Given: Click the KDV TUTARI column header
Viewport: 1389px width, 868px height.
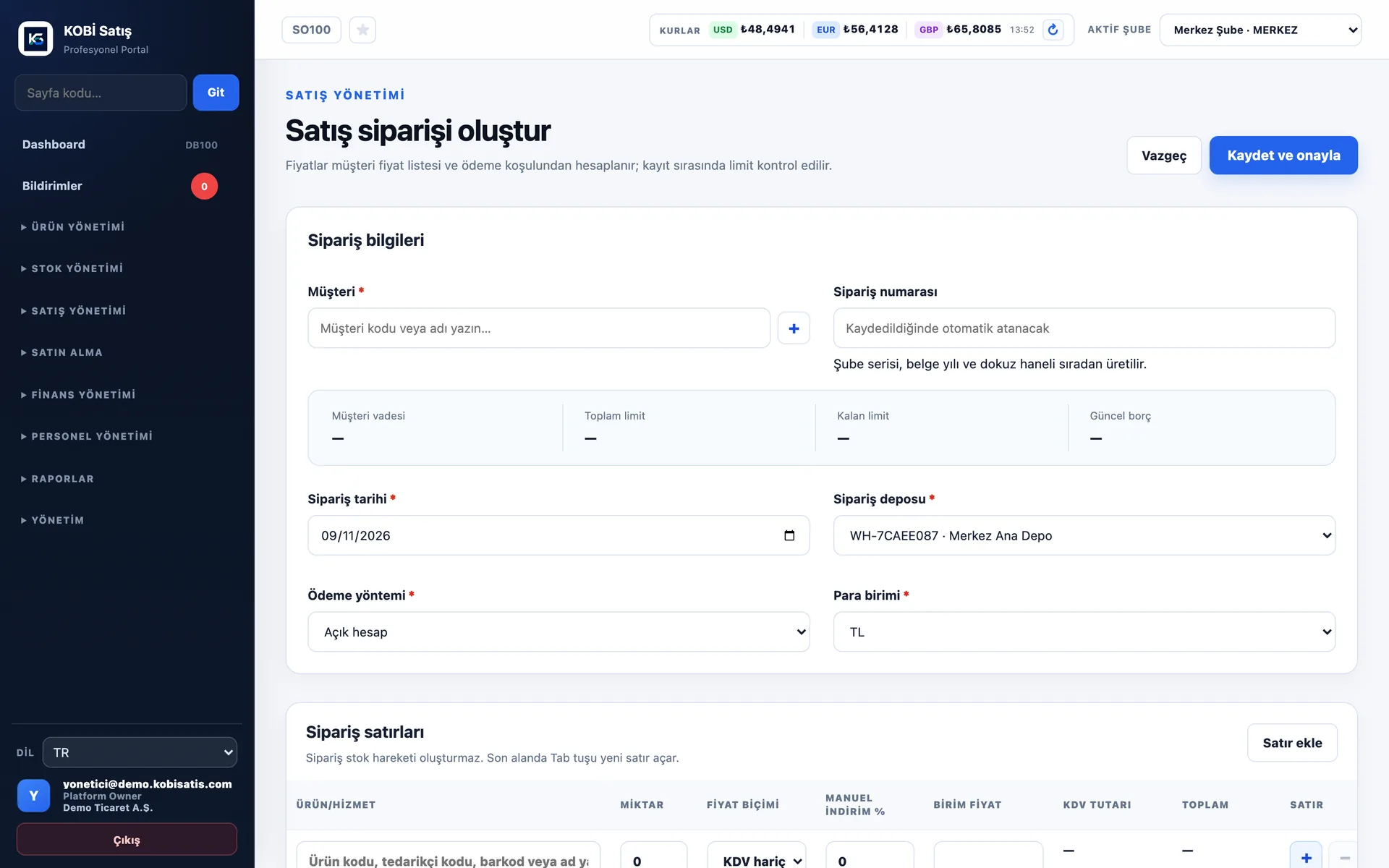Looking at the screenshot, I should click(x=1097, y=805).
